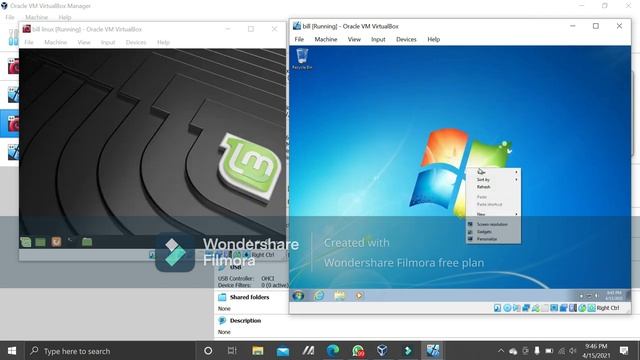This screenshot has height=360, width=640.
Task: Open the Files folder icon in Mint panel
Action: 87,242
